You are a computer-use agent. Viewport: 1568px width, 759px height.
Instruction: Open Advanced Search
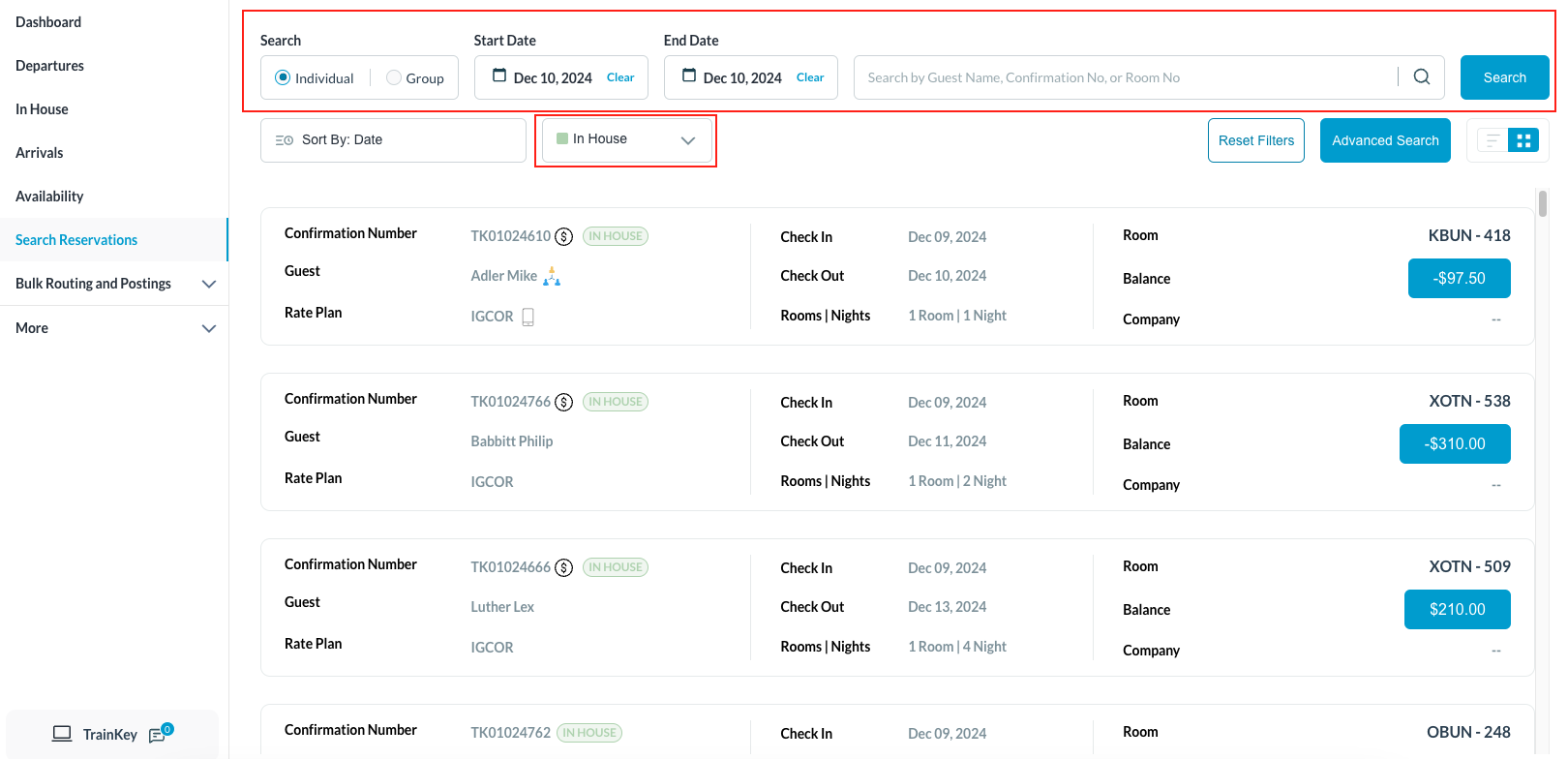point(1384,140)
